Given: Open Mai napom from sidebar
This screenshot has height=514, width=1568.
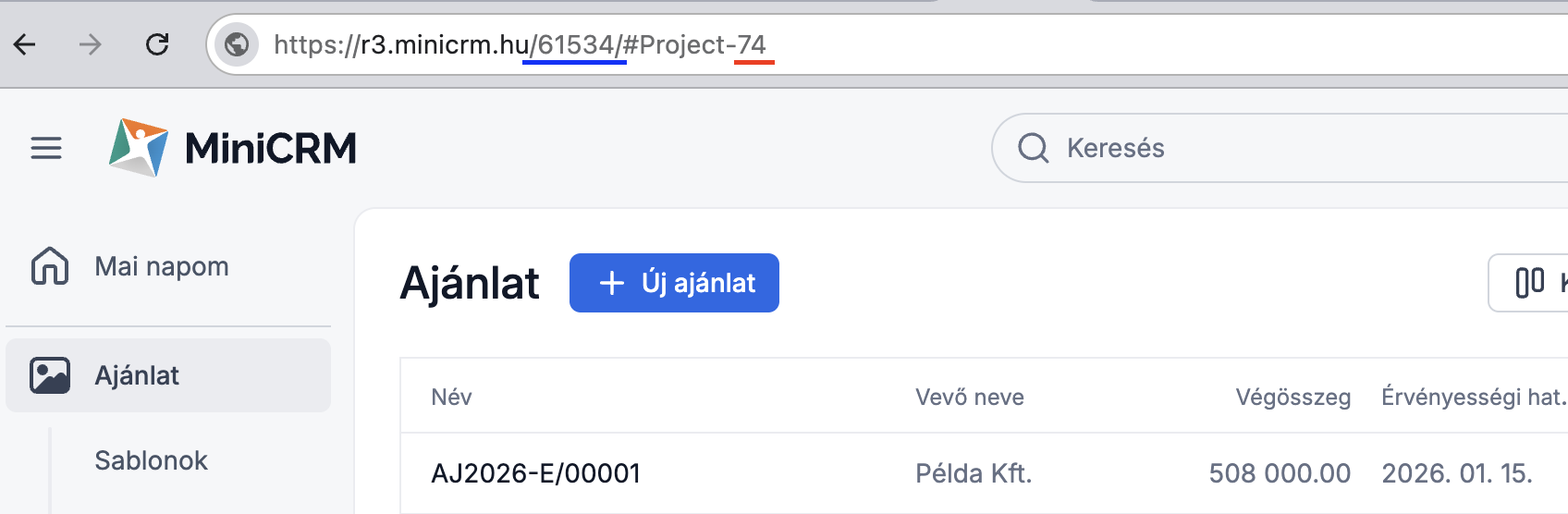Looking at the screenshot, I should pyautogui.click(x=162, y=266).
